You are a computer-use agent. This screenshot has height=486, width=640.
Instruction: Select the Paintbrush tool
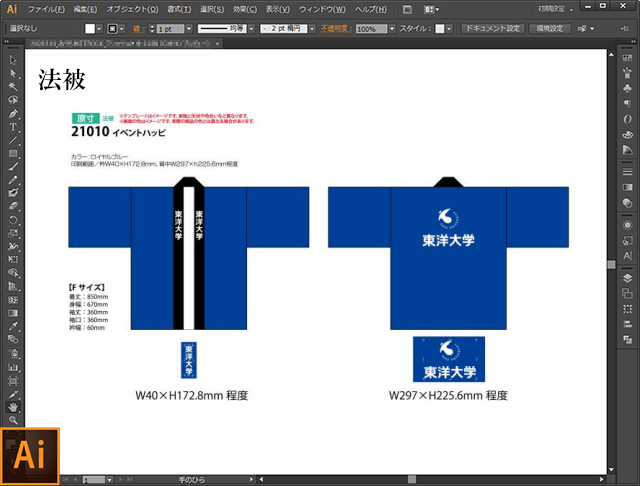(x=13, y=167)
